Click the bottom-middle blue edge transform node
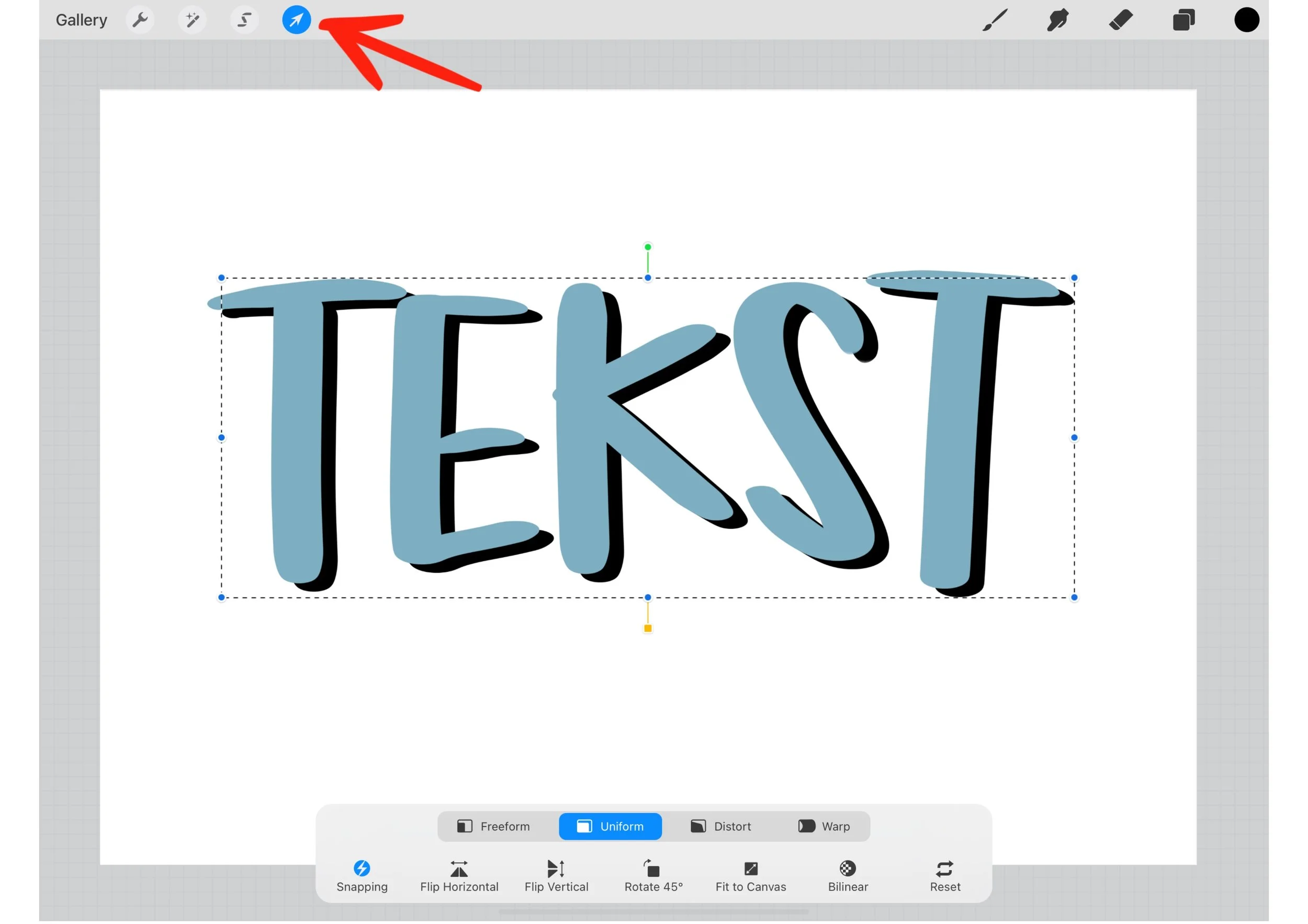1308x924 pixels. pos(648,598)
